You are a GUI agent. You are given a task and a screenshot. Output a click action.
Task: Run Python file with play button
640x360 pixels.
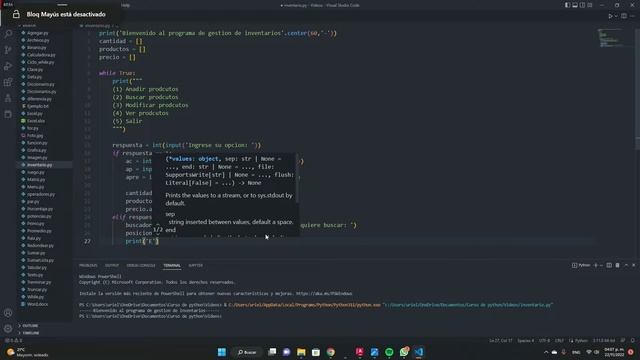pyautogui.click(x=610, y=16)
